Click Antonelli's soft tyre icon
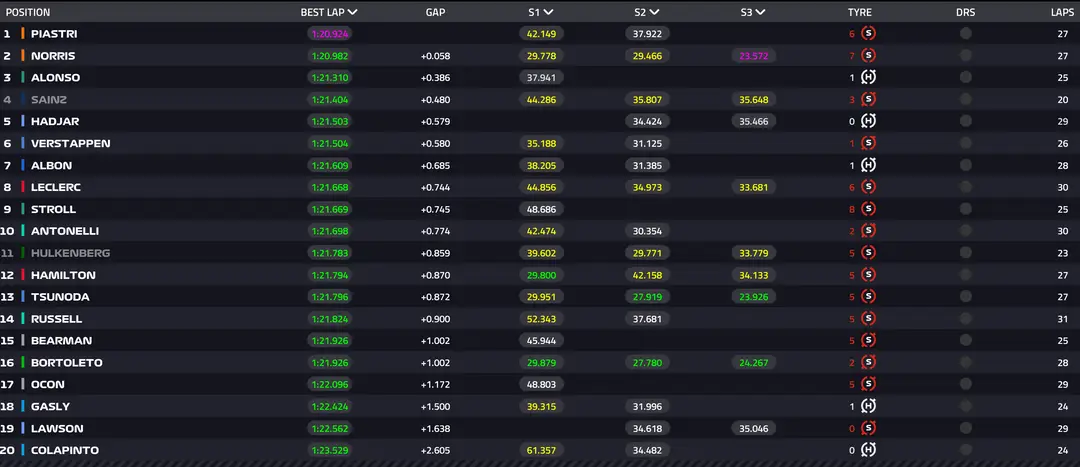Viewport: 1080px width, 467px height. tap(869, 231)
